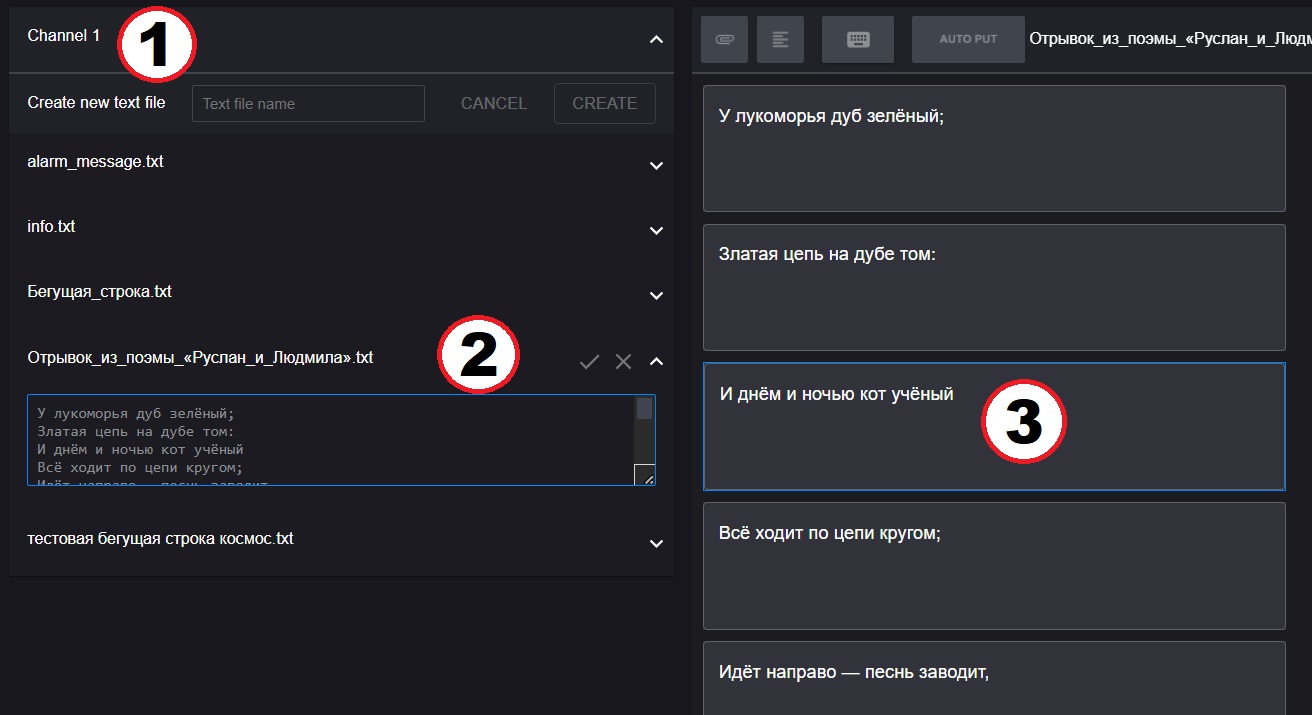The image size is (1312, 715).
Task: Expand тестовая бегущая строка космос.txt entry
Action: click(x=656, y=544)
